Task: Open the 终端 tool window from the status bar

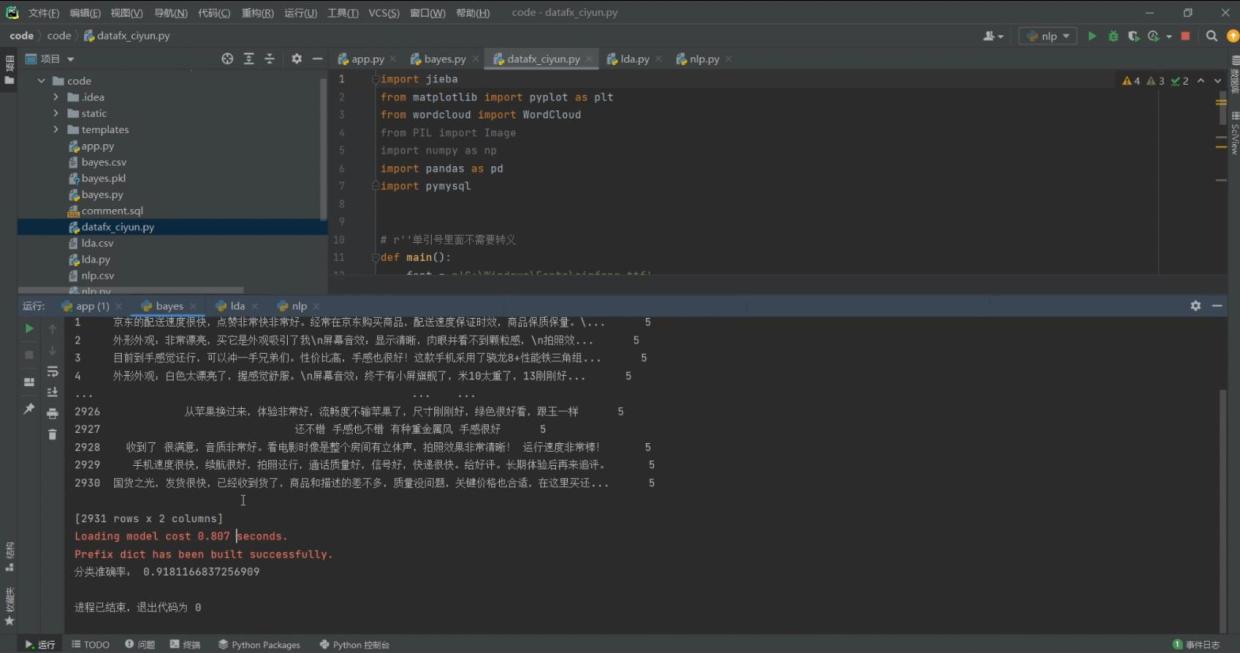Action: 185,644
